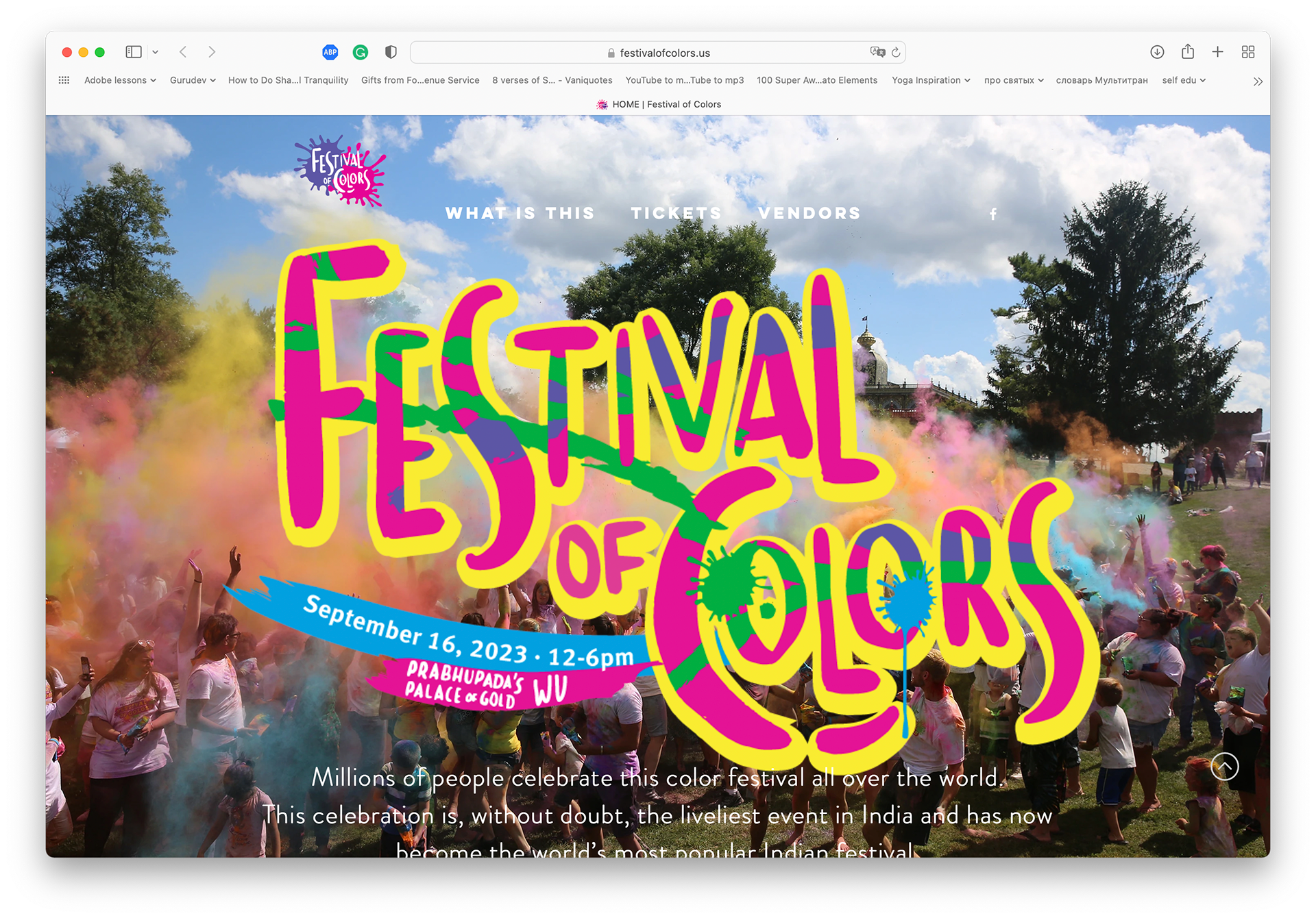Click the privacy shield icon
1316x918 pixels.
click(x=391, y=52)
